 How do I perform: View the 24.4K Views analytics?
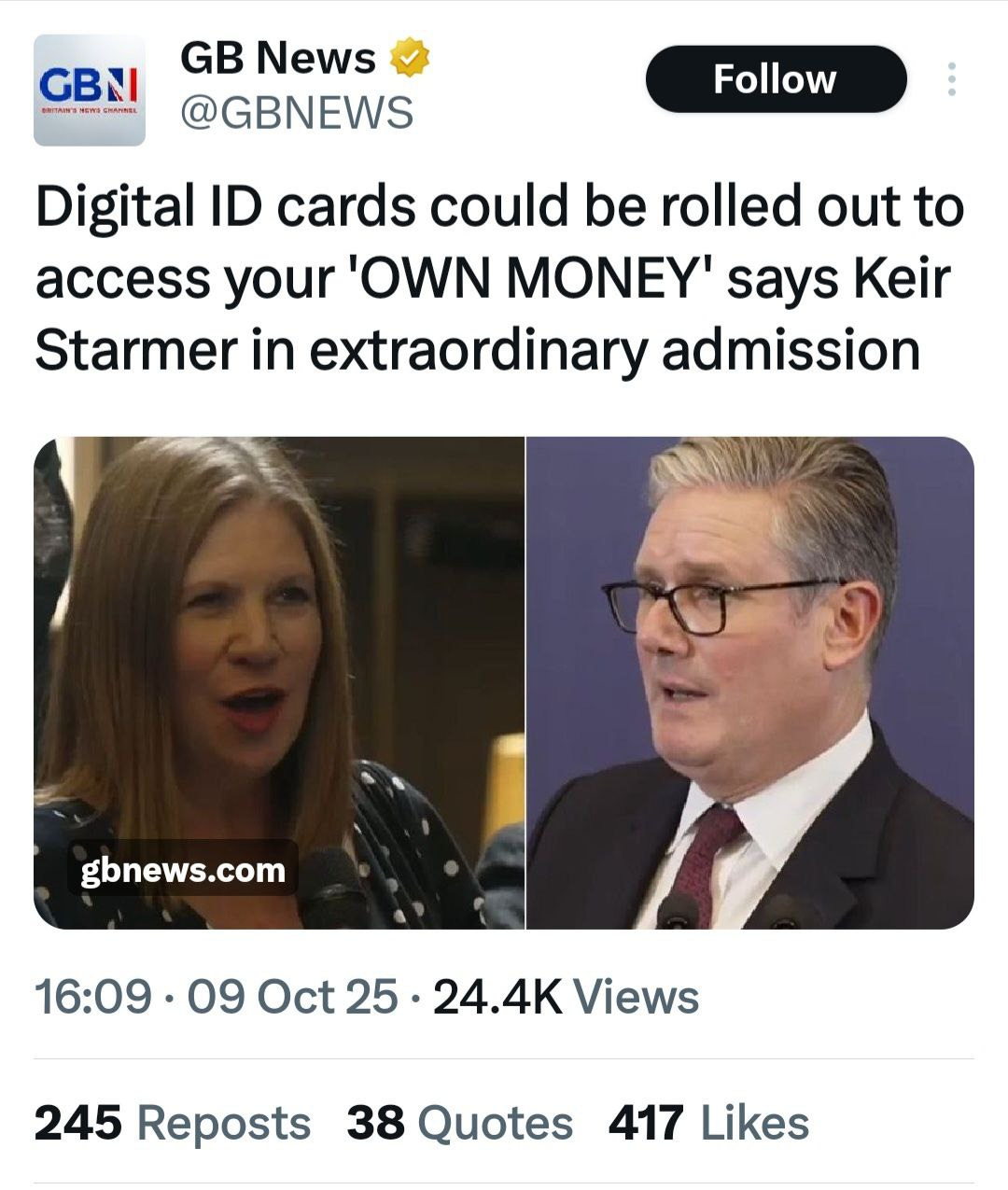(566, 997)
